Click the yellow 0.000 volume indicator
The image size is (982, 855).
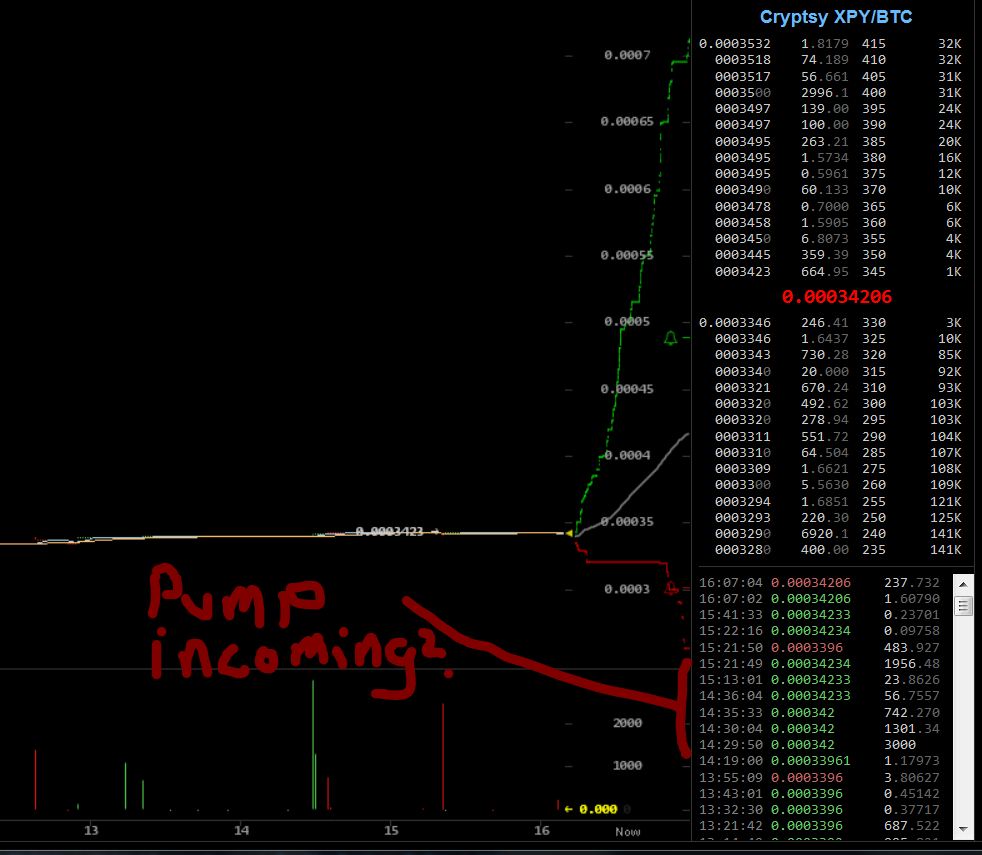(x=592, y=809)
